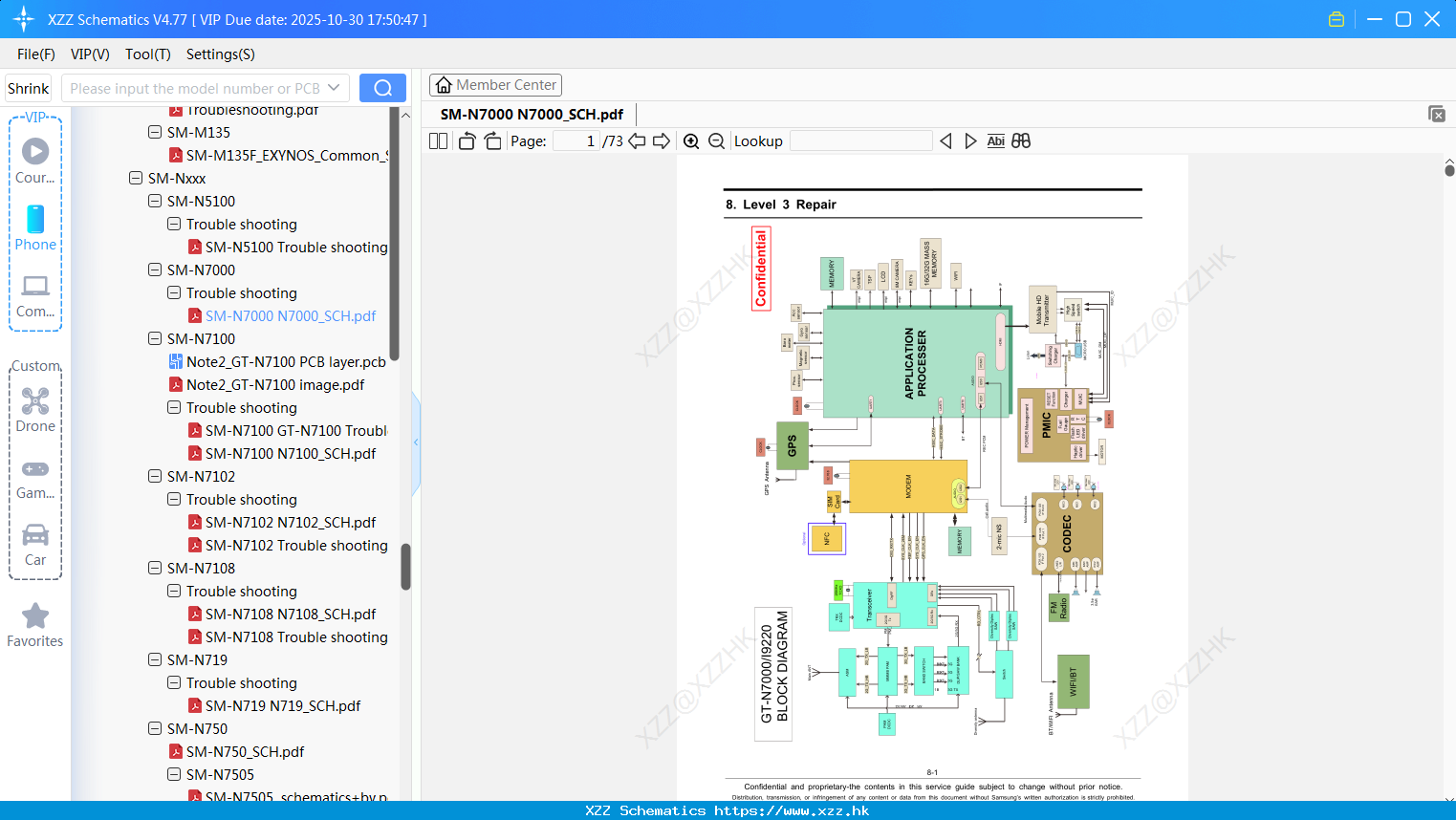
Task: Open the Car category
Action: (x=35, y=545)
